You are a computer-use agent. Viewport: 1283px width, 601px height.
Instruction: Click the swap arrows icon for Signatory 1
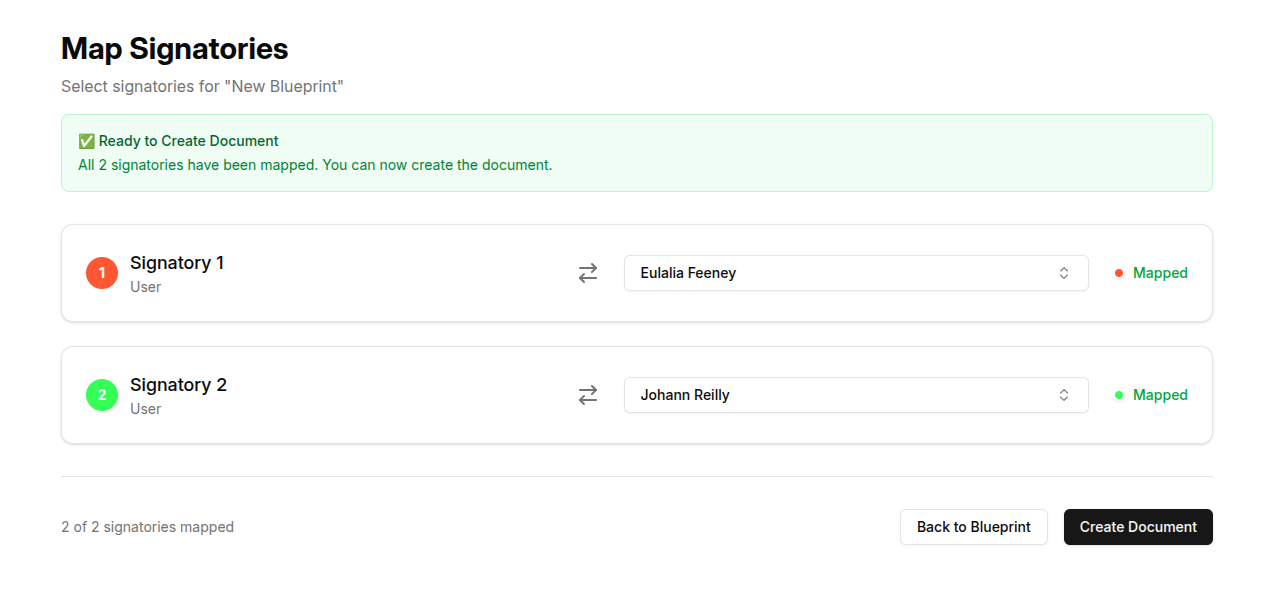pos(588,272)
